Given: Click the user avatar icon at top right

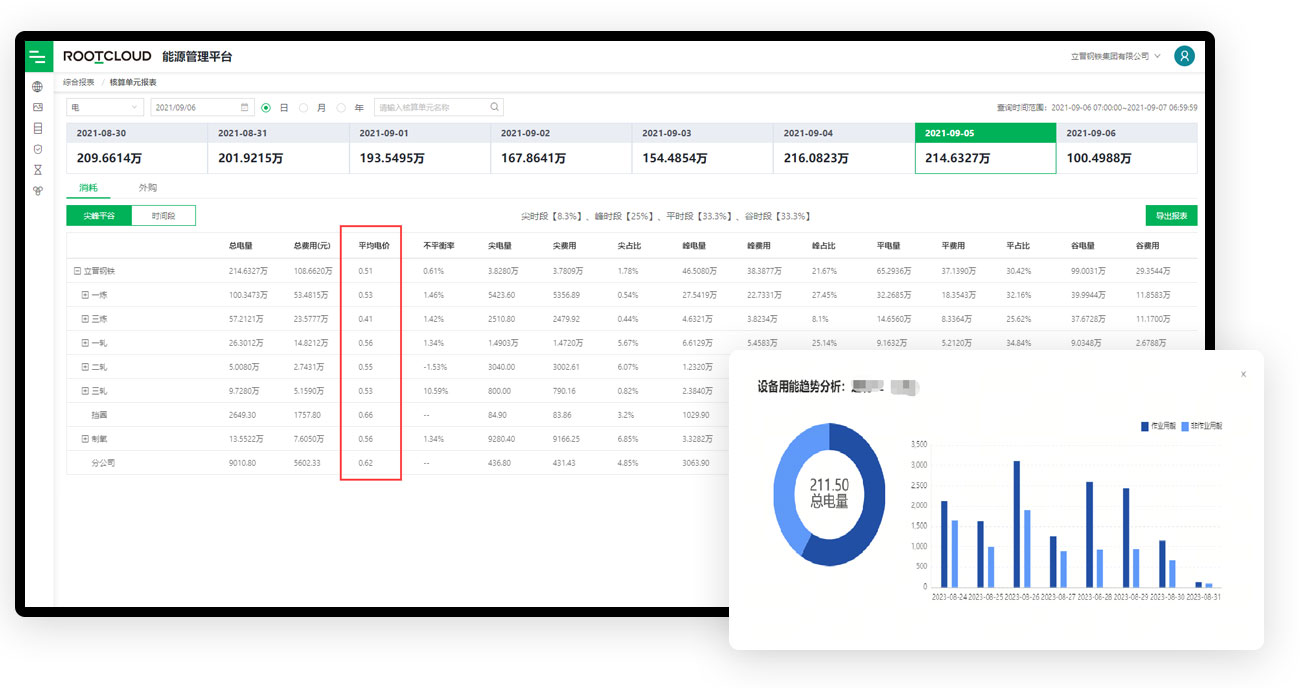Looking at the screenshot, I should pyautogui.click(x=1184, y=57).
